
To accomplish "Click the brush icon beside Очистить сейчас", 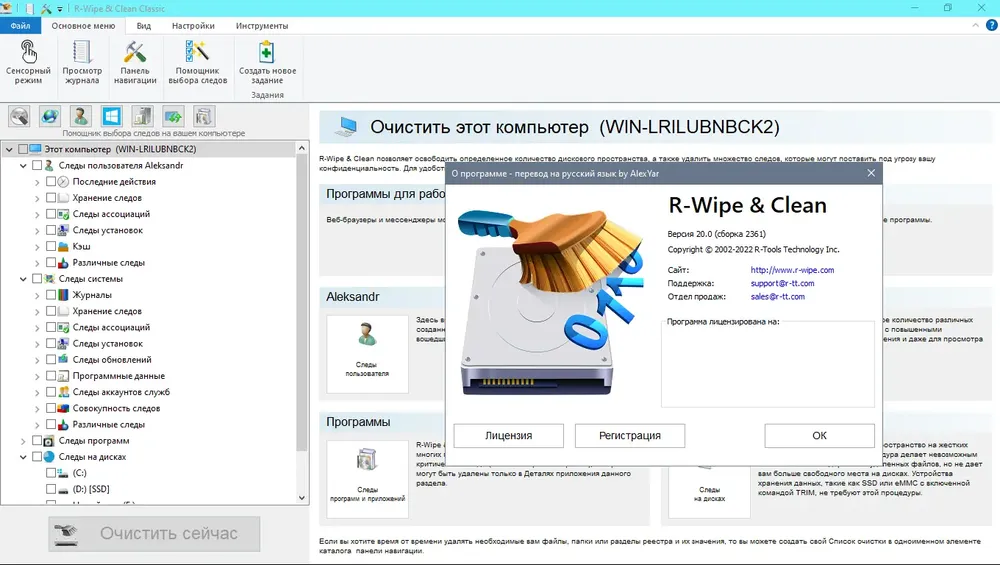I will click(66, 534).
